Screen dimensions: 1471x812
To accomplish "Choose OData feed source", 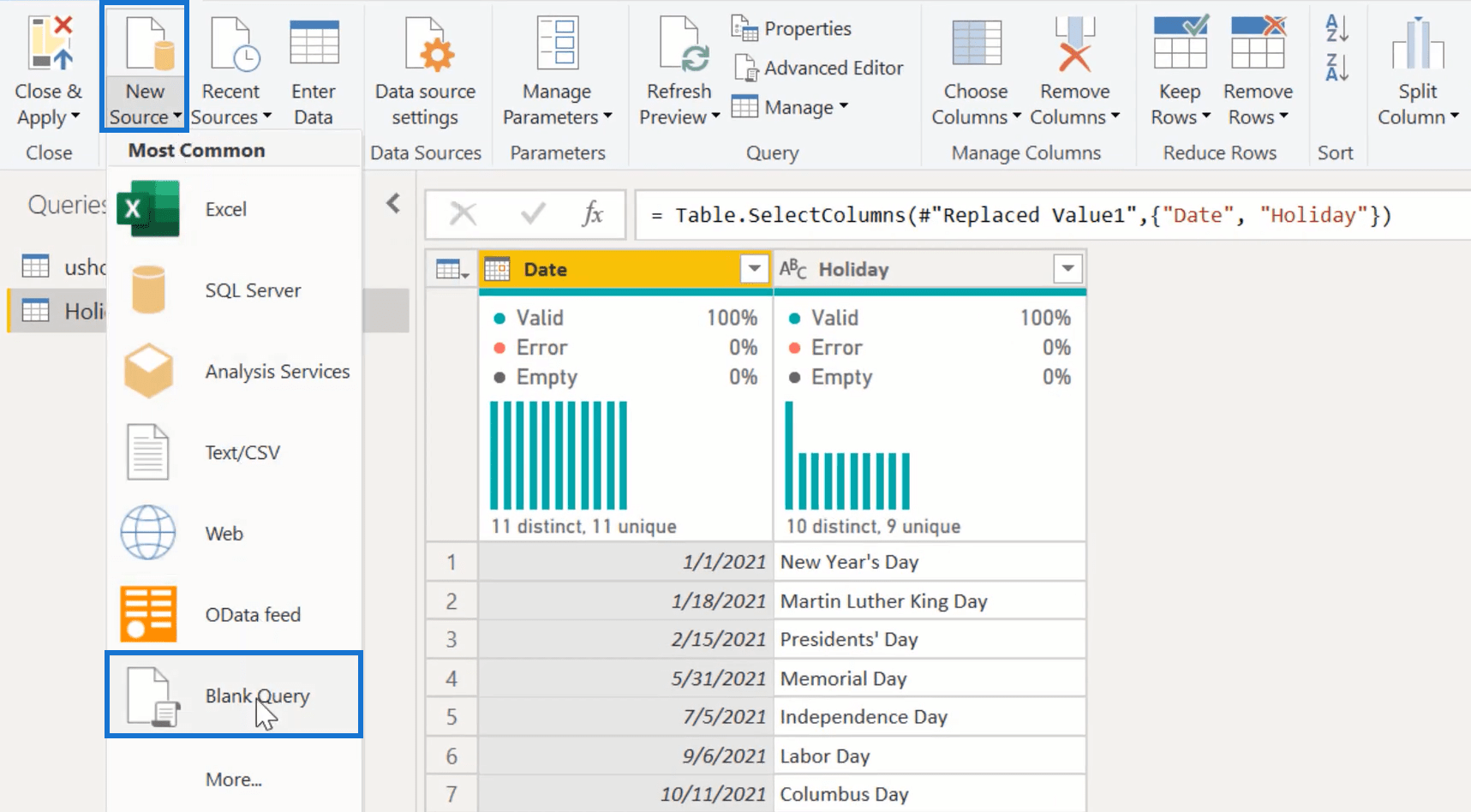I will [x=234, y=615].
